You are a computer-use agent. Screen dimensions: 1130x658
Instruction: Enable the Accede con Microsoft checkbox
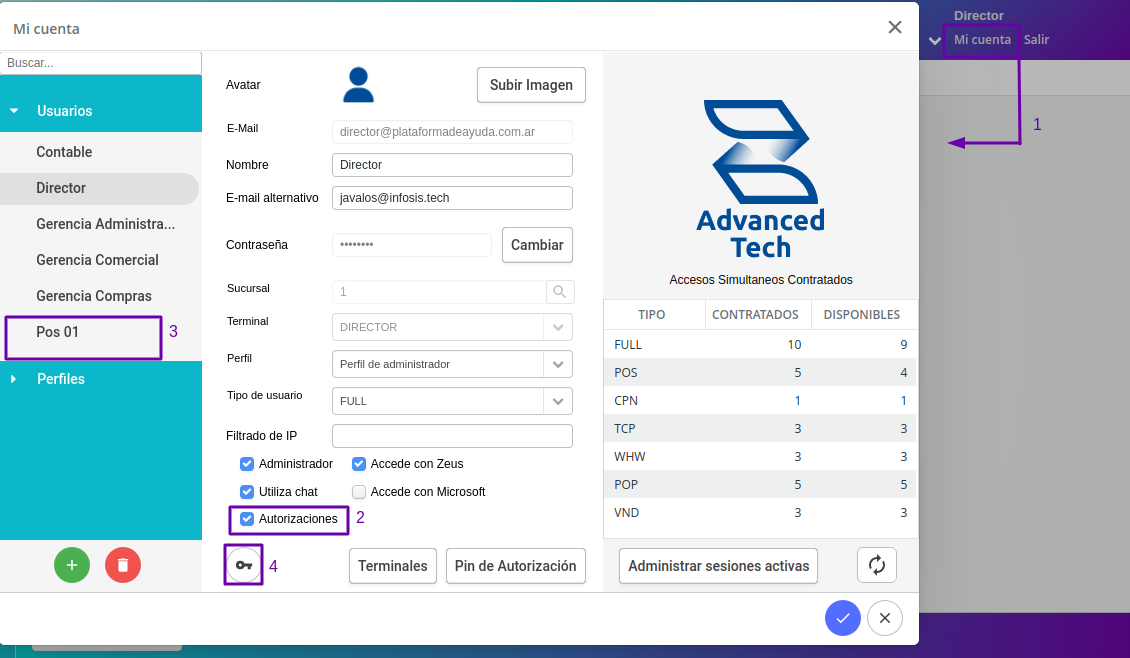pos(359,492)
